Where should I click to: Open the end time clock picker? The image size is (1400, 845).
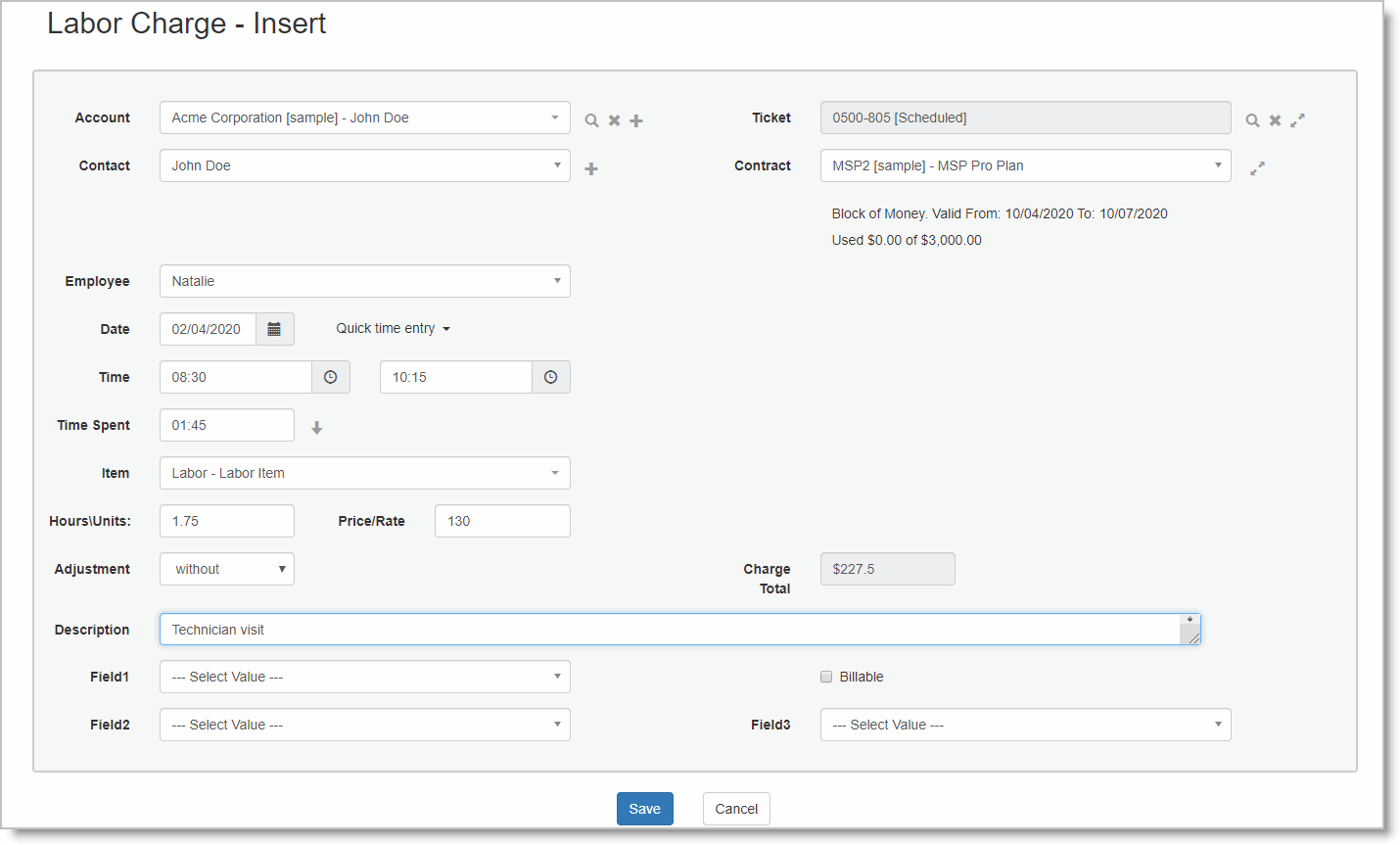click(x=551, y=377)
